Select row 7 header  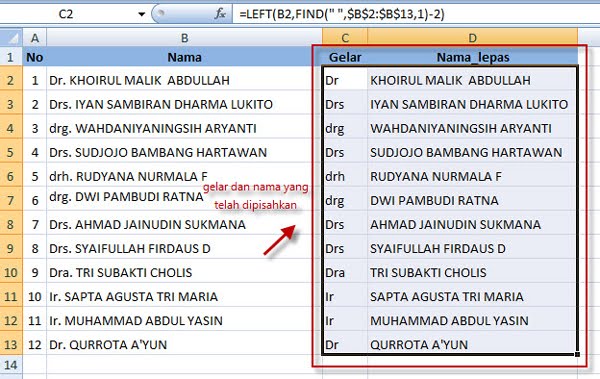tap(11, 200)
